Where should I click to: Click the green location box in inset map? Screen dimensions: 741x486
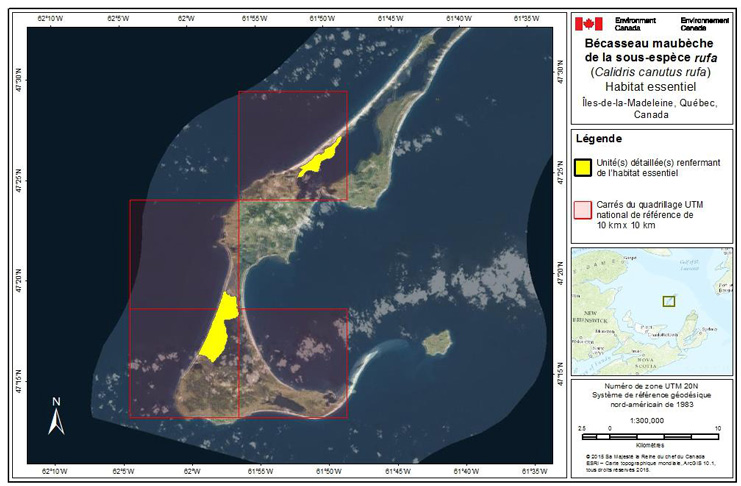(x=669, y=300)
